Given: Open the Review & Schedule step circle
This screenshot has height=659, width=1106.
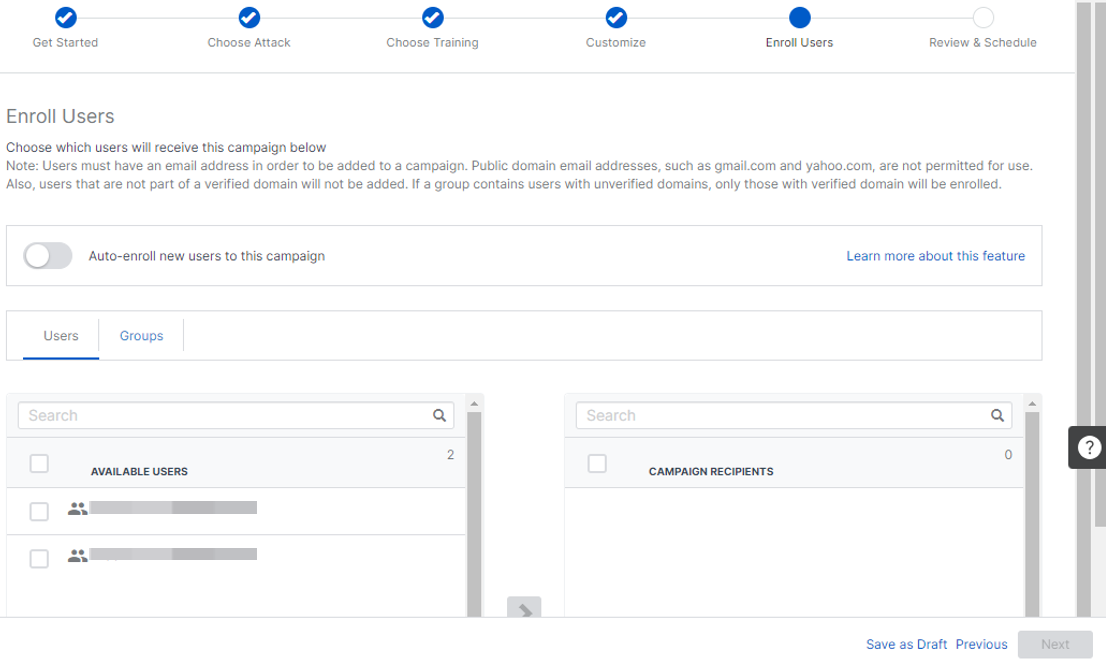Looking at the screenshot, I should [982, 17].
